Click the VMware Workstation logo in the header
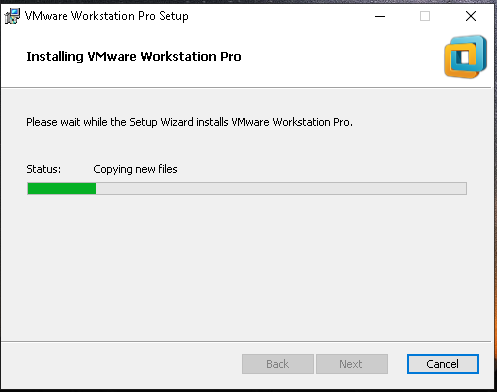Image resolution: width=497 pixels, height=392 pixels. pyautogui.click(x=466, y=57)
